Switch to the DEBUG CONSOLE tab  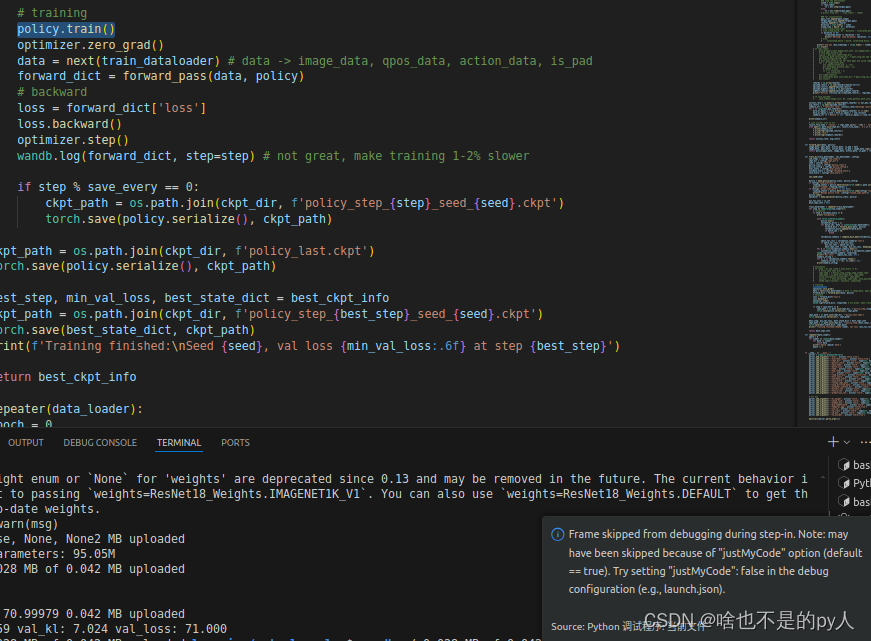tap(100, 442)
